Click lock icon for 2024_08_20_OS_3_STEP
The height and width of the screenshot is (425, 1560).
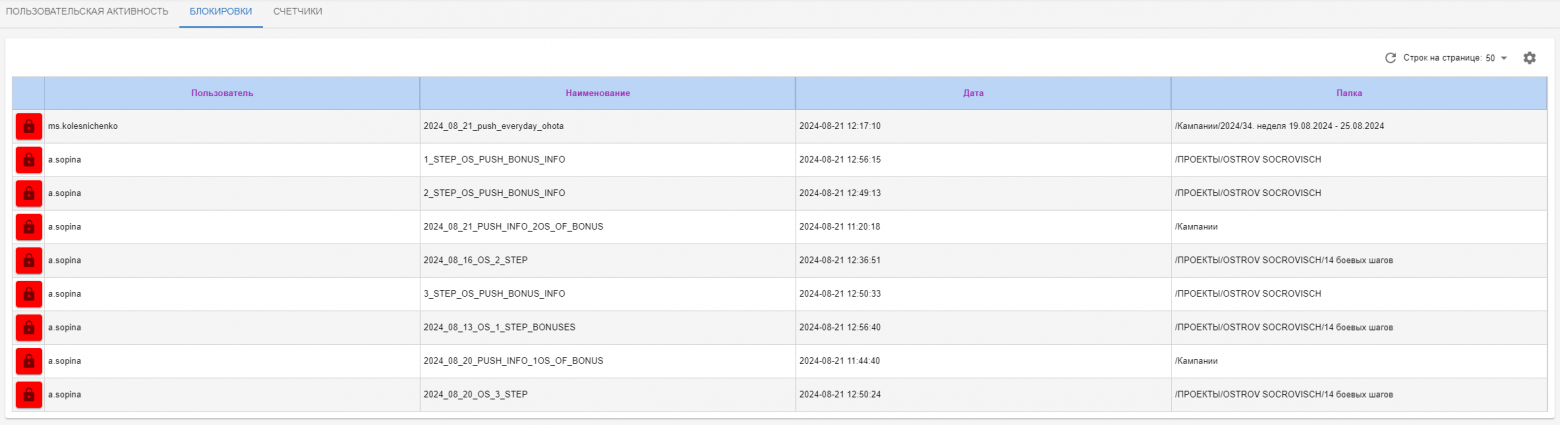tap(28, 395)
